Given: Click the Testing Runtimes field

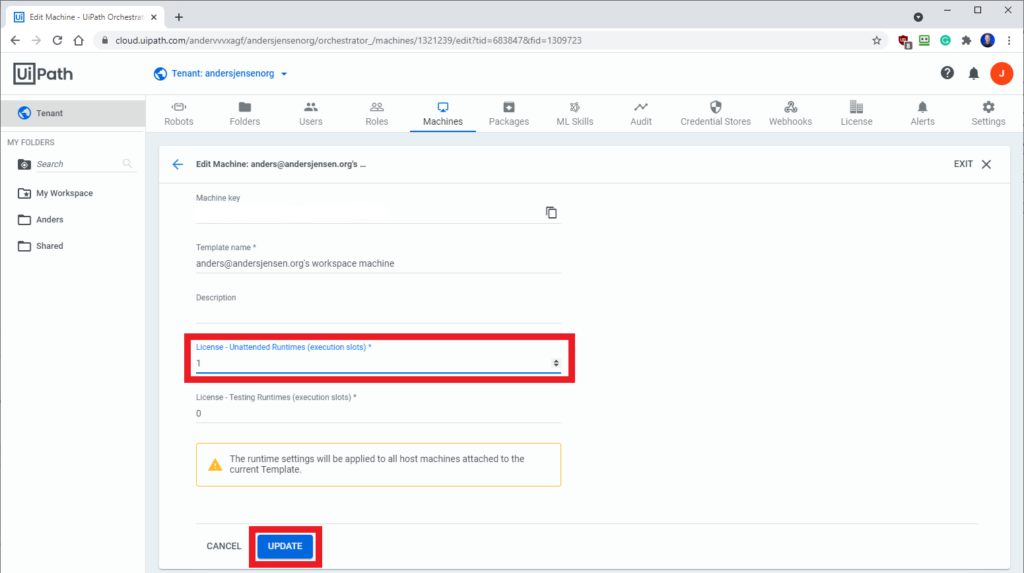Looking at the screenshot, I should pos(378,414).
